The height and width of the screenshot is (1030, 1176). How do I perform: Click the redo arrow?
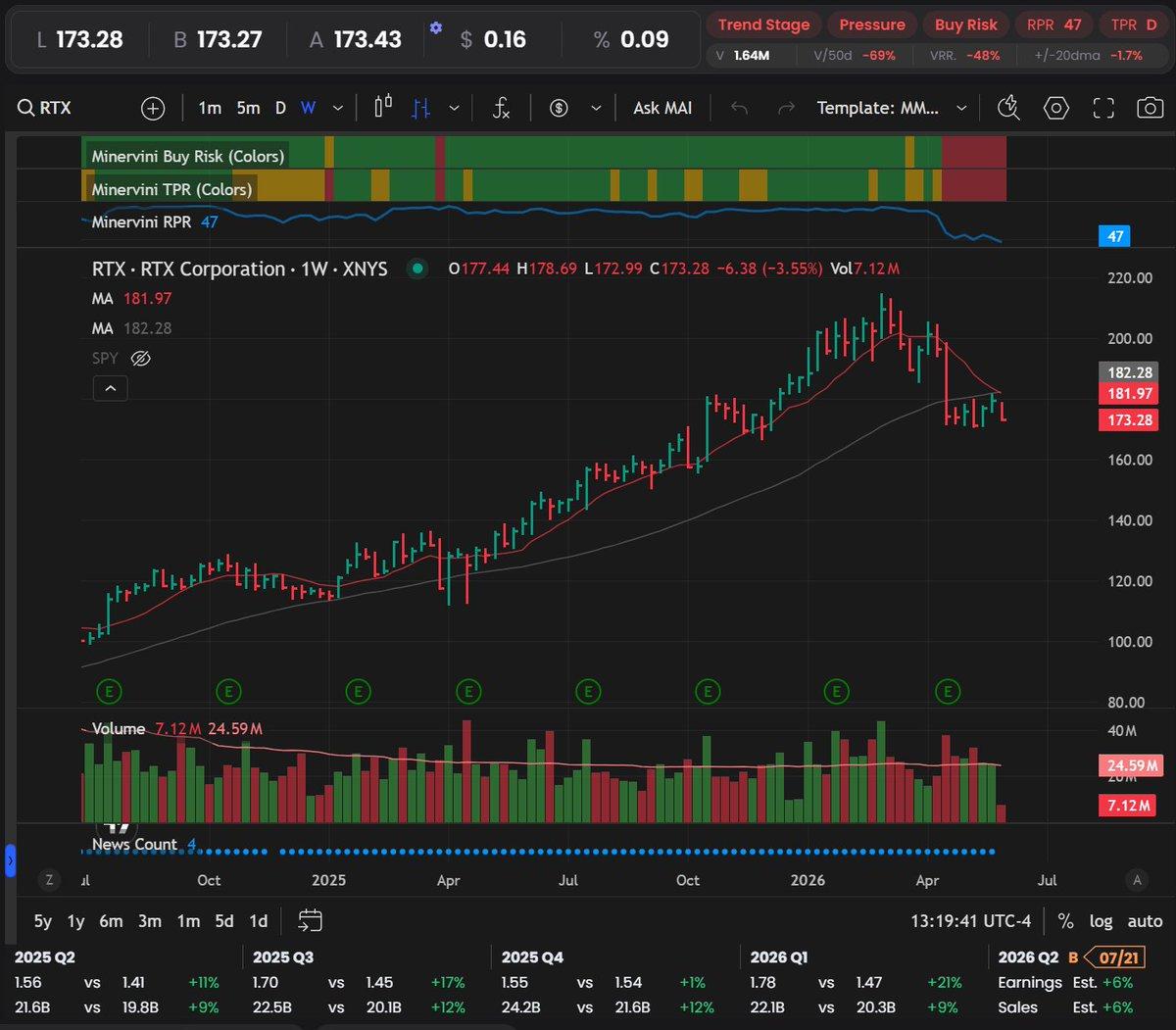click(785, 108)
